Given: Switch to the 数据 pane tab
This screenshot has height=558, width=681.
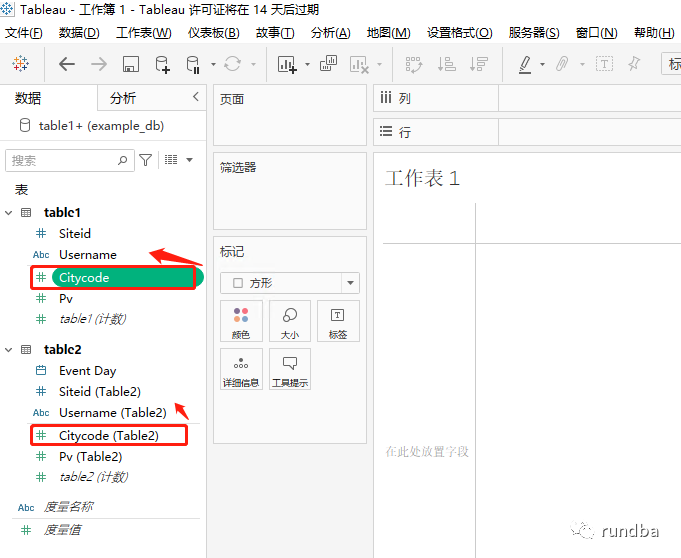Looking at the screenshot, I should pyautogui.click(x=28, y=98).
